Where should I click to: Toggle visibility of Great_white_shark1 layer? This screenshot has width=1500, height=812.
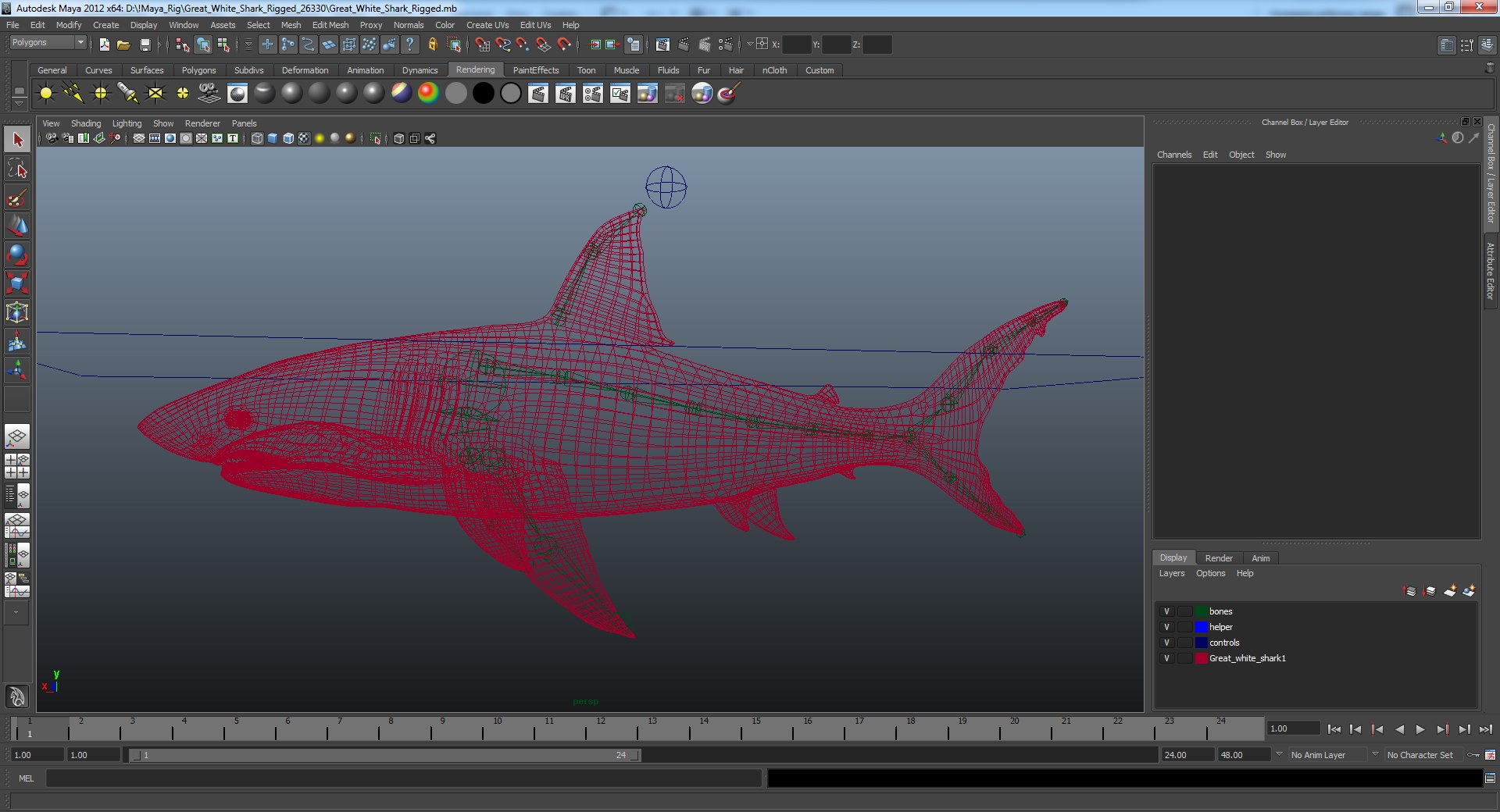1166,658
